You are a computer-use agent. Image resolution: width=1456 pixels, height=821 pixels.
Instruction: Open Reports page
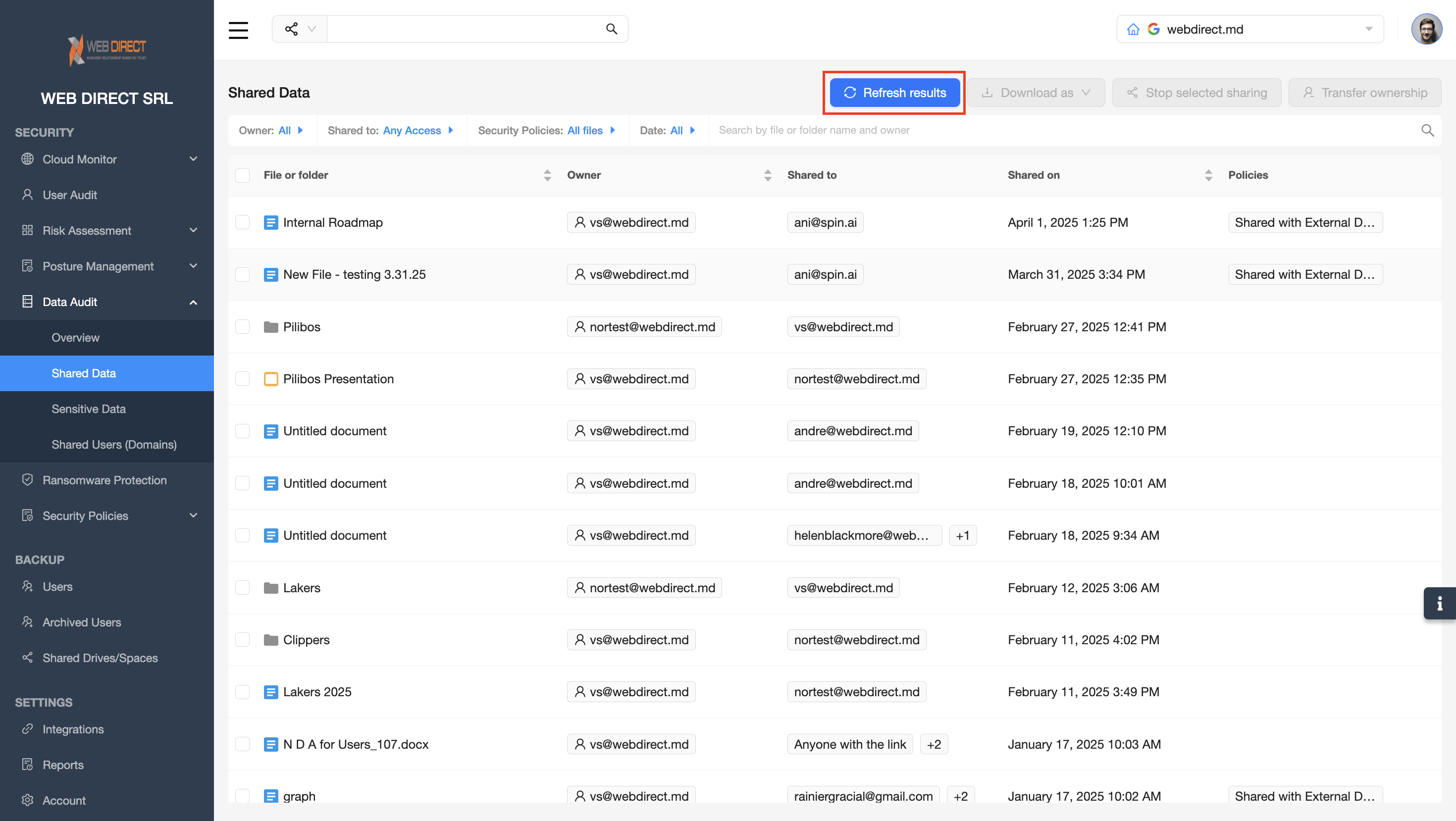pyautogui.click(x=107, y=765)
